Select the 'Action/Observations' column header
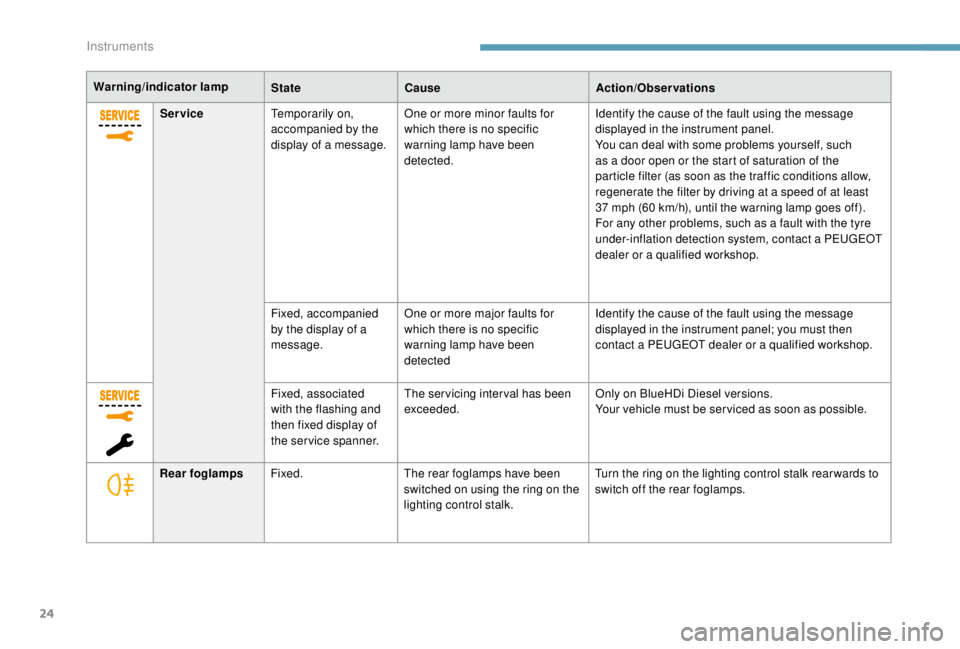Screen dimensions: 960x649 coord(655,88)
